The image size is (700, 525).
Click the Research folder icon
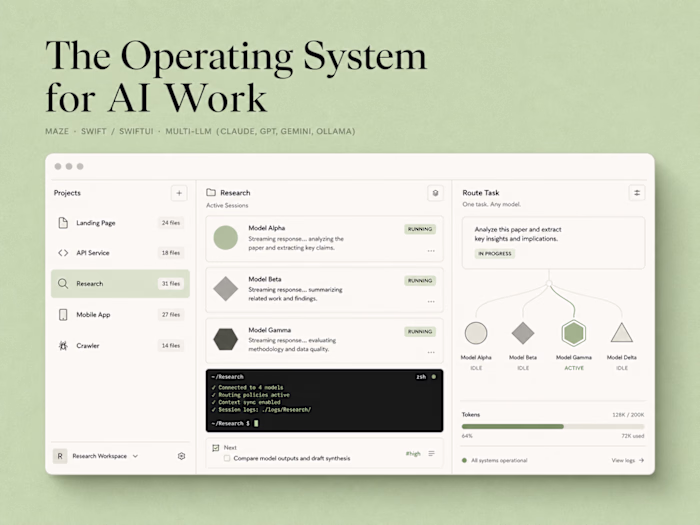coord(211,192)
